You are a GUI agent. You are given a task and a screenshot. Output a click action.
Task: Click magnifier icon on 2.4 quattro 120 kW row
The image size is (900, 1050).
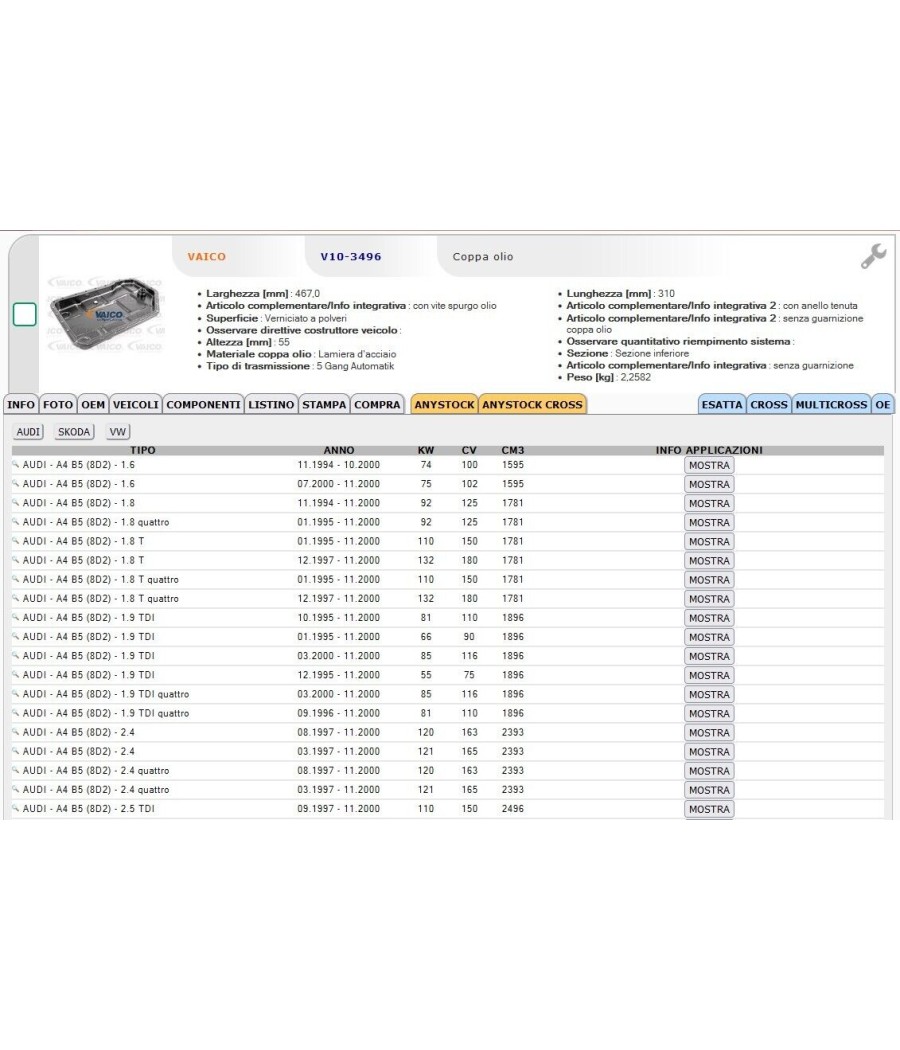pos(16,771)
